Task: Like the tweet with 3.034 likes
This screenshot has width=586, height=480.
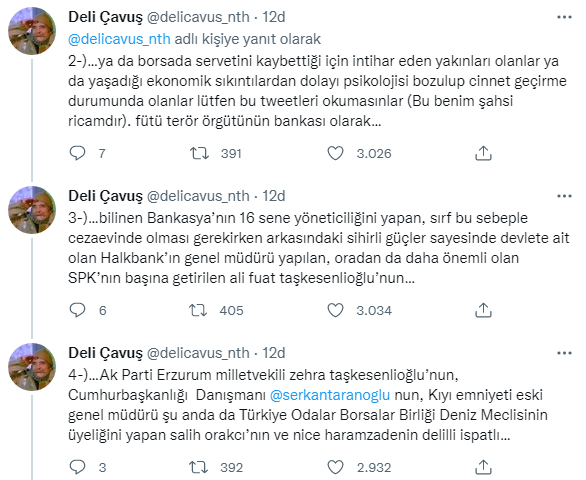Action: click(x=335, y=310)
